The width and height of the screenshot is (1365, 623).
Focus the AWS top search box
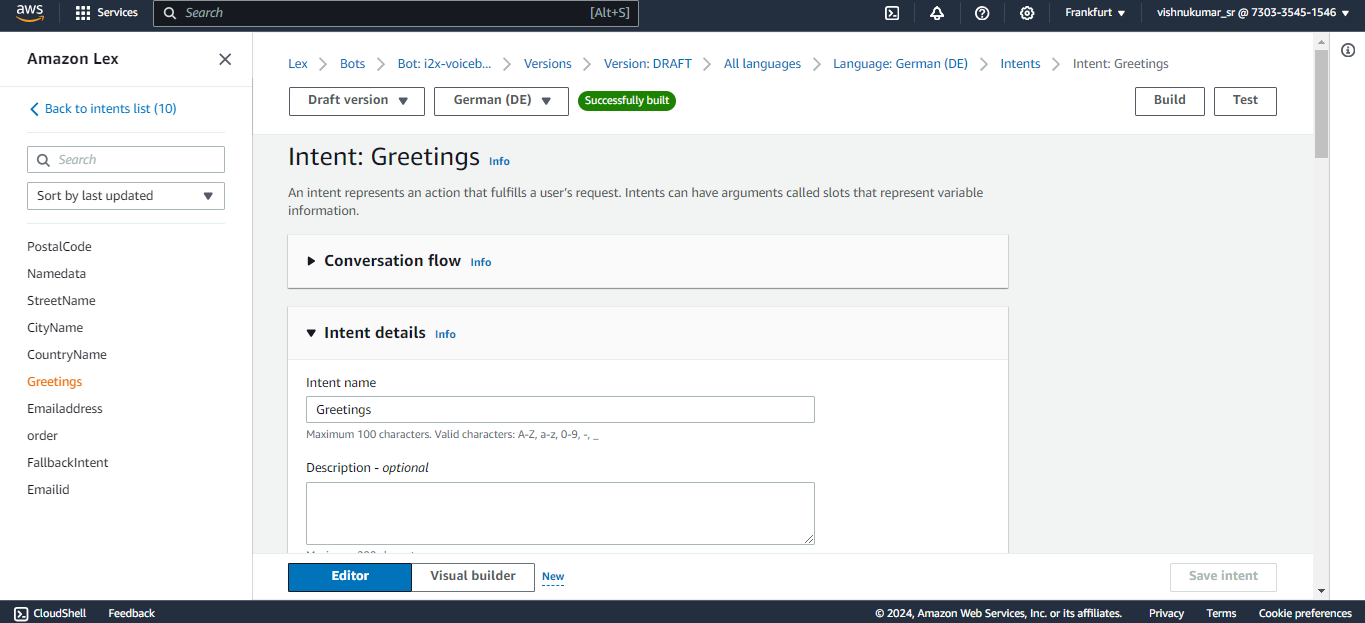396,13
